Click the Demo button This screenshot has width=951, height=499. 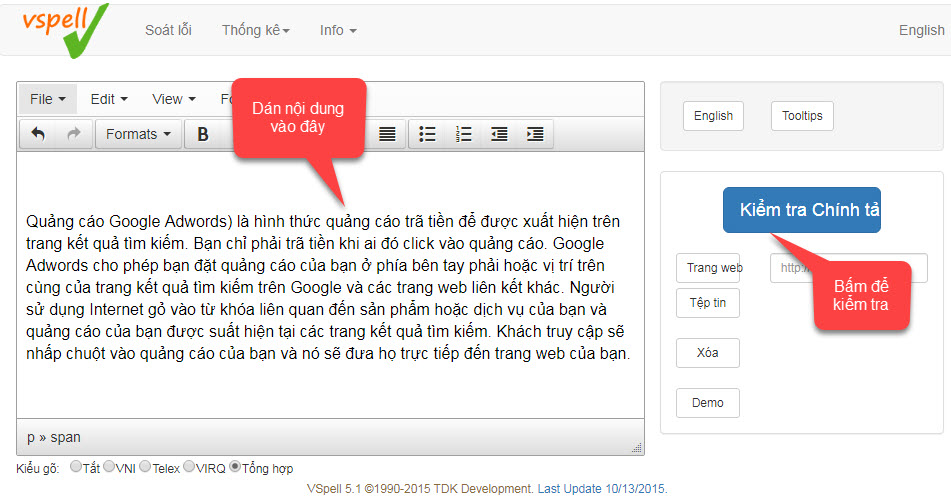708,403
